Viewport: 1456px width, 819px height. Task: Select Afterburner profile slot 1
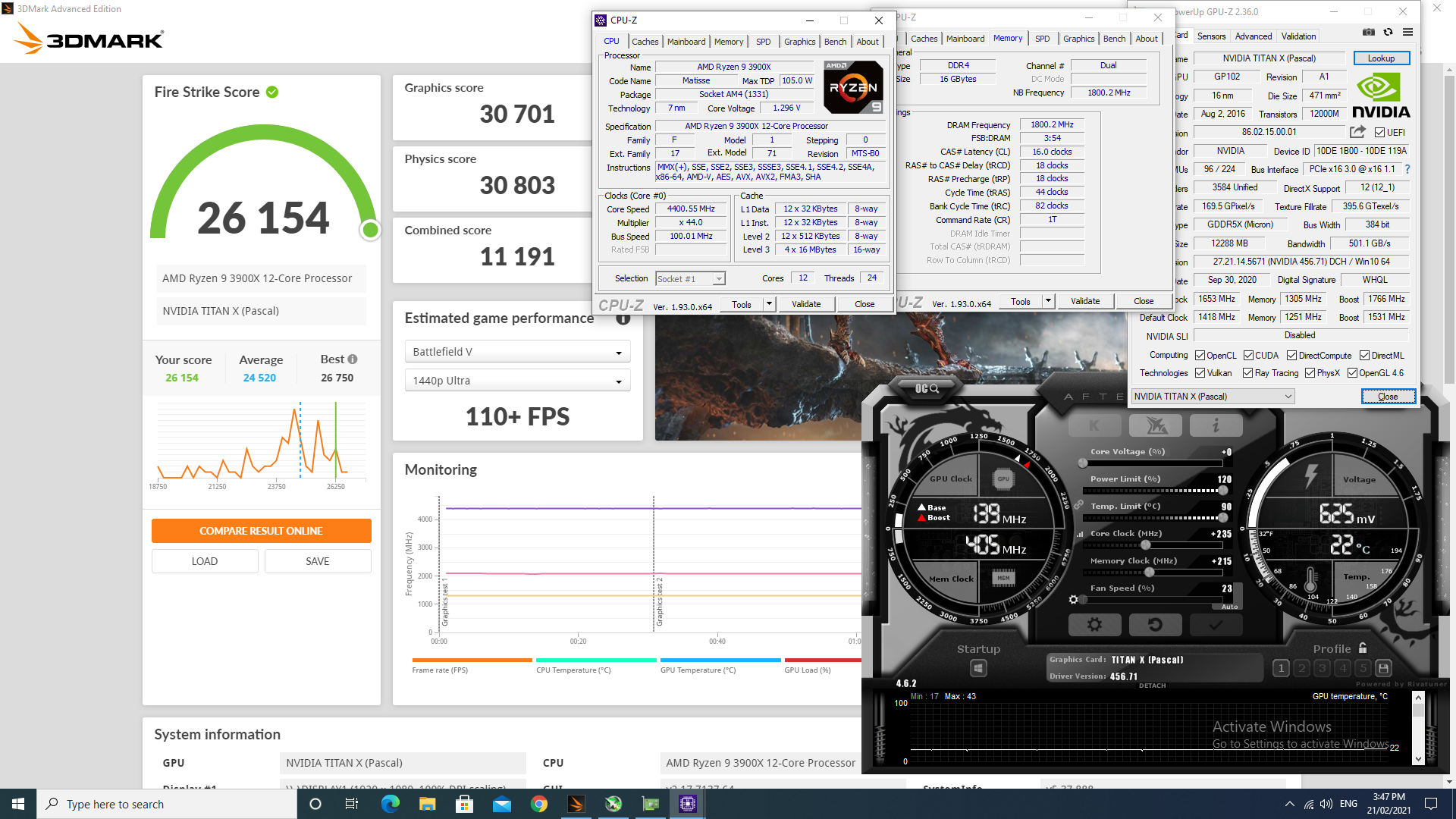click(1281, 668)
